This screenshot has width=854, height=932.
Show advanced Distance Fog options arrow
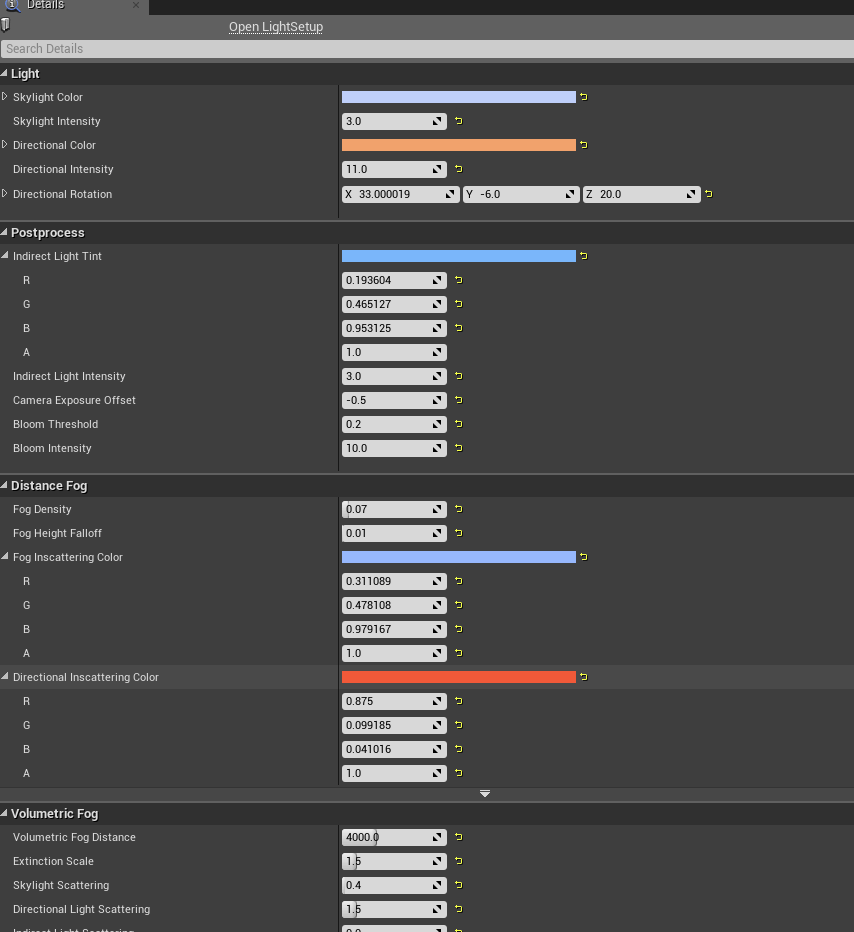[485, 794]
